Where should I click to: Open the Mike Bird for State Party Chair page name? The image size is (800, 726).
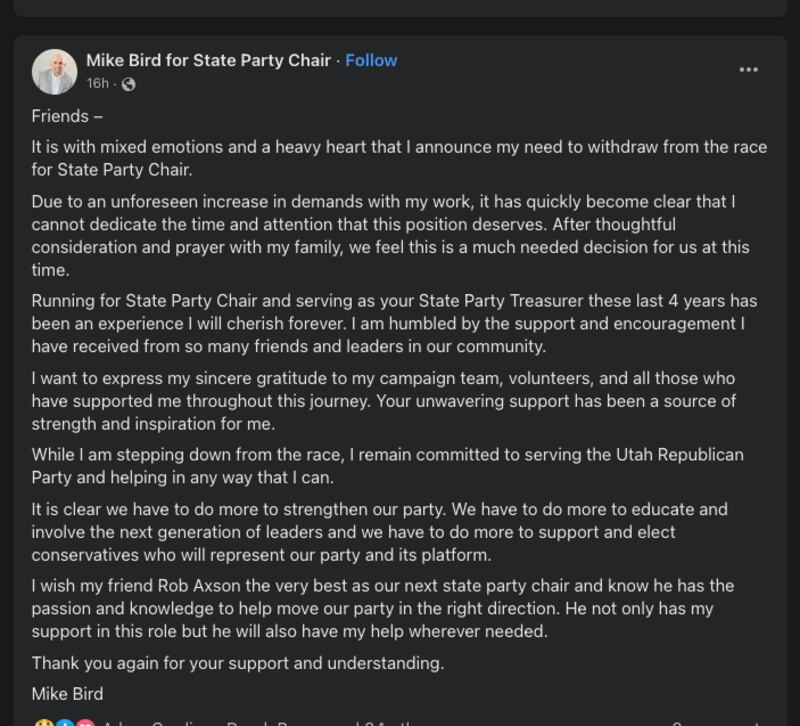209,60
